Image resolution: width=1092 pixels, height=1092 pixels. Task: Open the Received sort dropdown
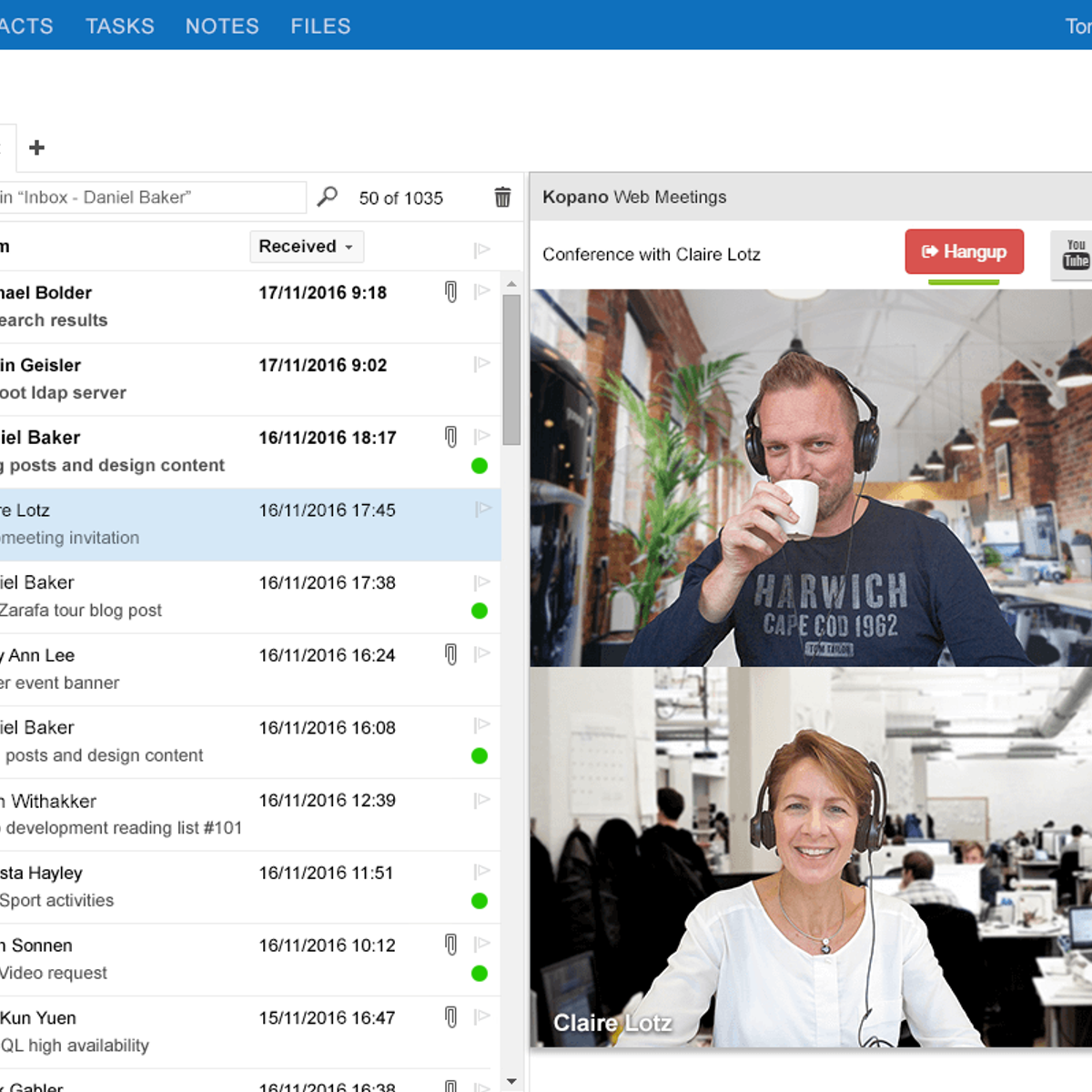(307, 247)
